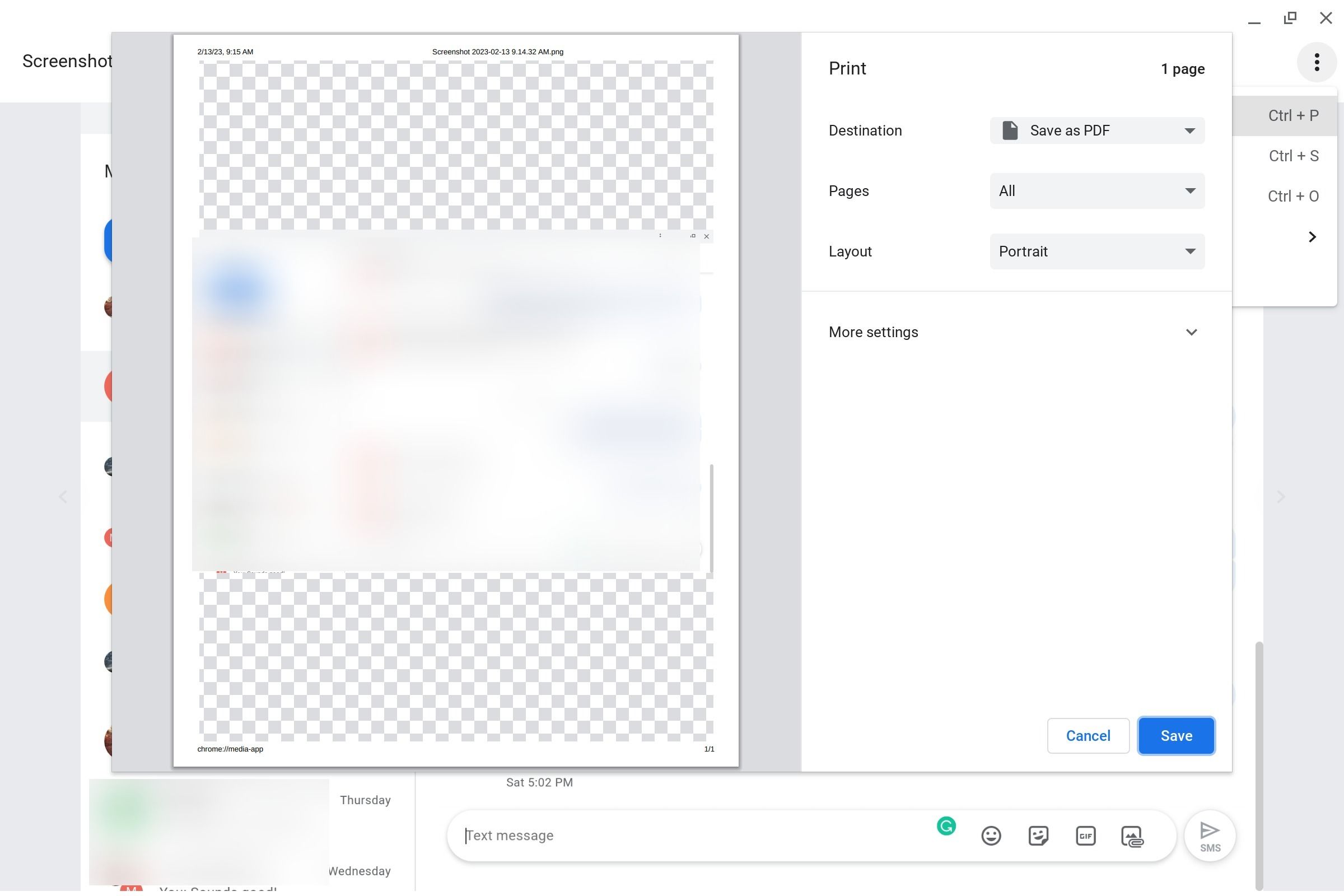1344x896 pixels.
Task: Expand the submenu chevron arrow
Action: point(1312,236)
